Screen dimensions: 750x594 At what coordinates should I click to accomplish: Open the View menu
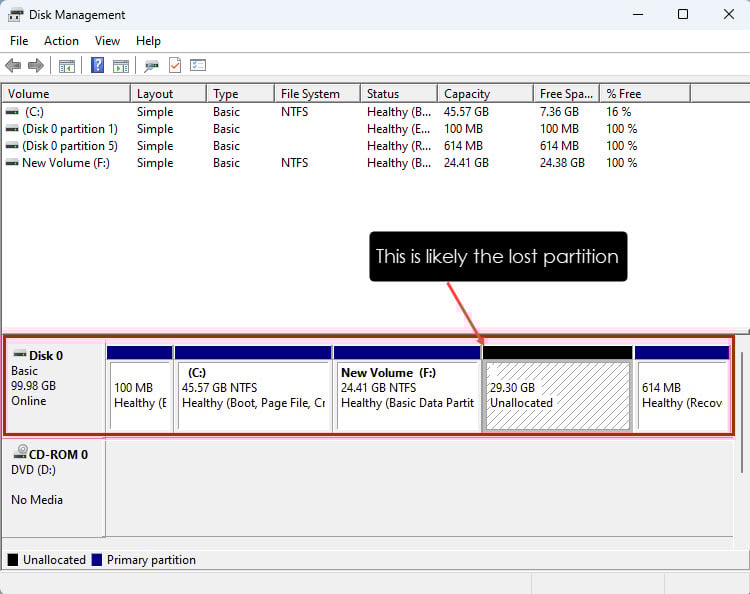tap(107, 41)
